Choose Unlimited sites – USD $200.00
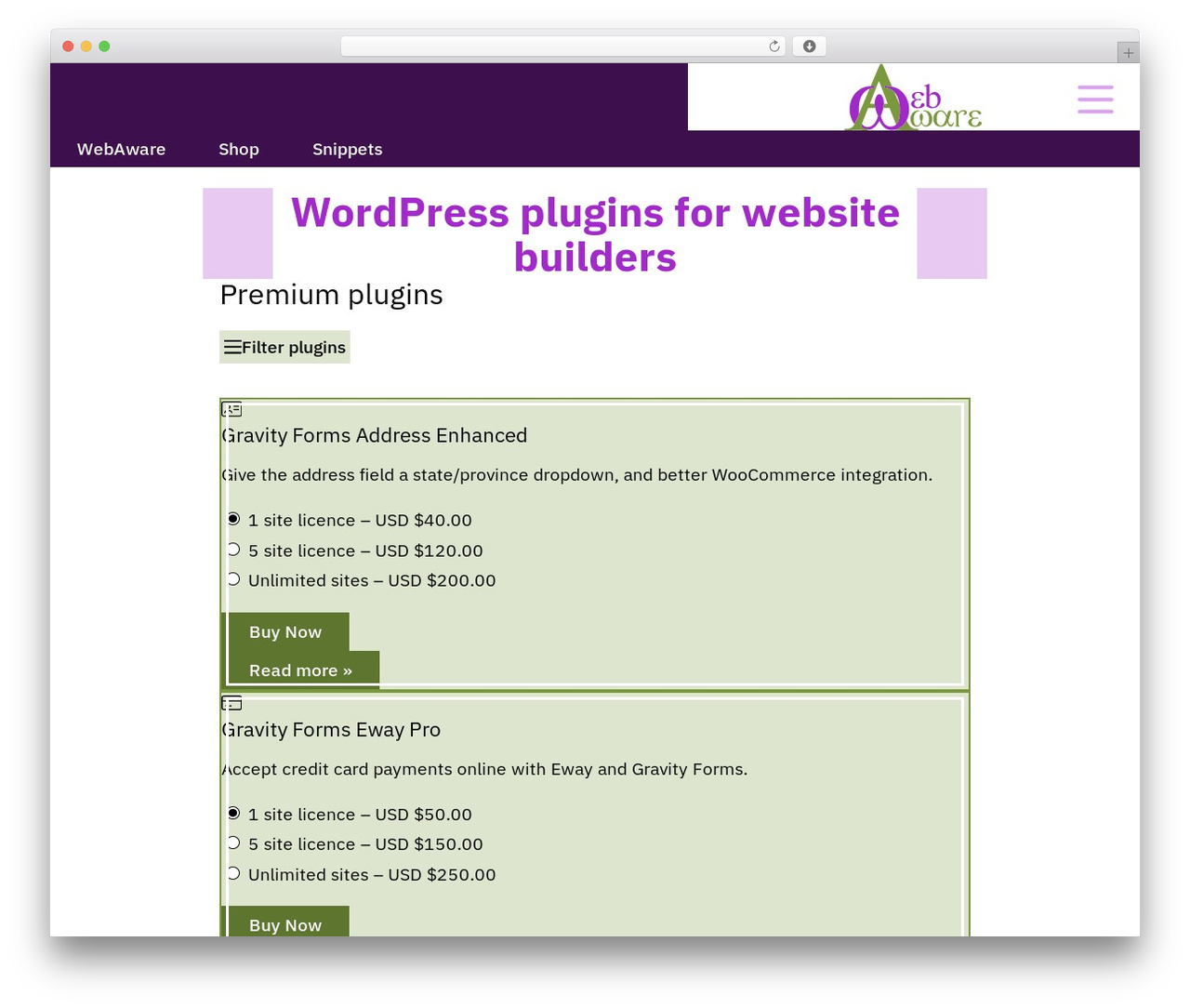This screenshot has width=1190, height=1008. [233, 579]
